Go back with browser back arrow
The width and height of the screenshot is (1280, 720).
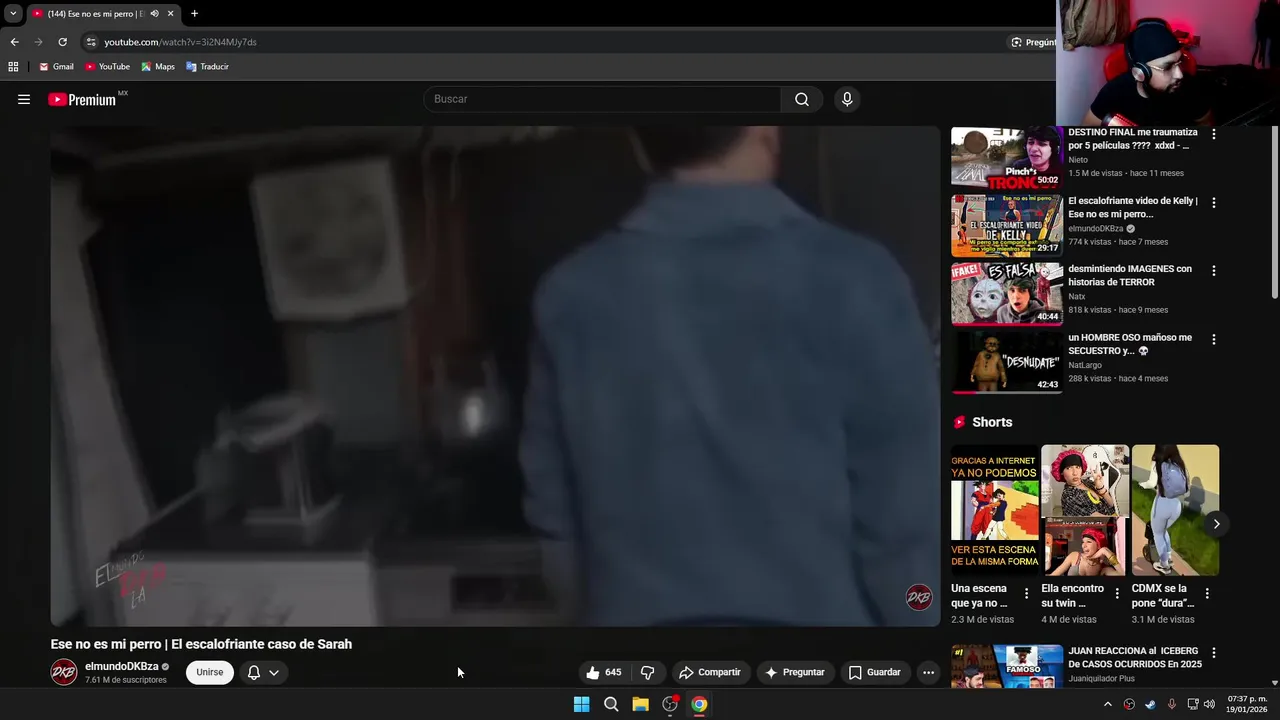coord(14,42)
